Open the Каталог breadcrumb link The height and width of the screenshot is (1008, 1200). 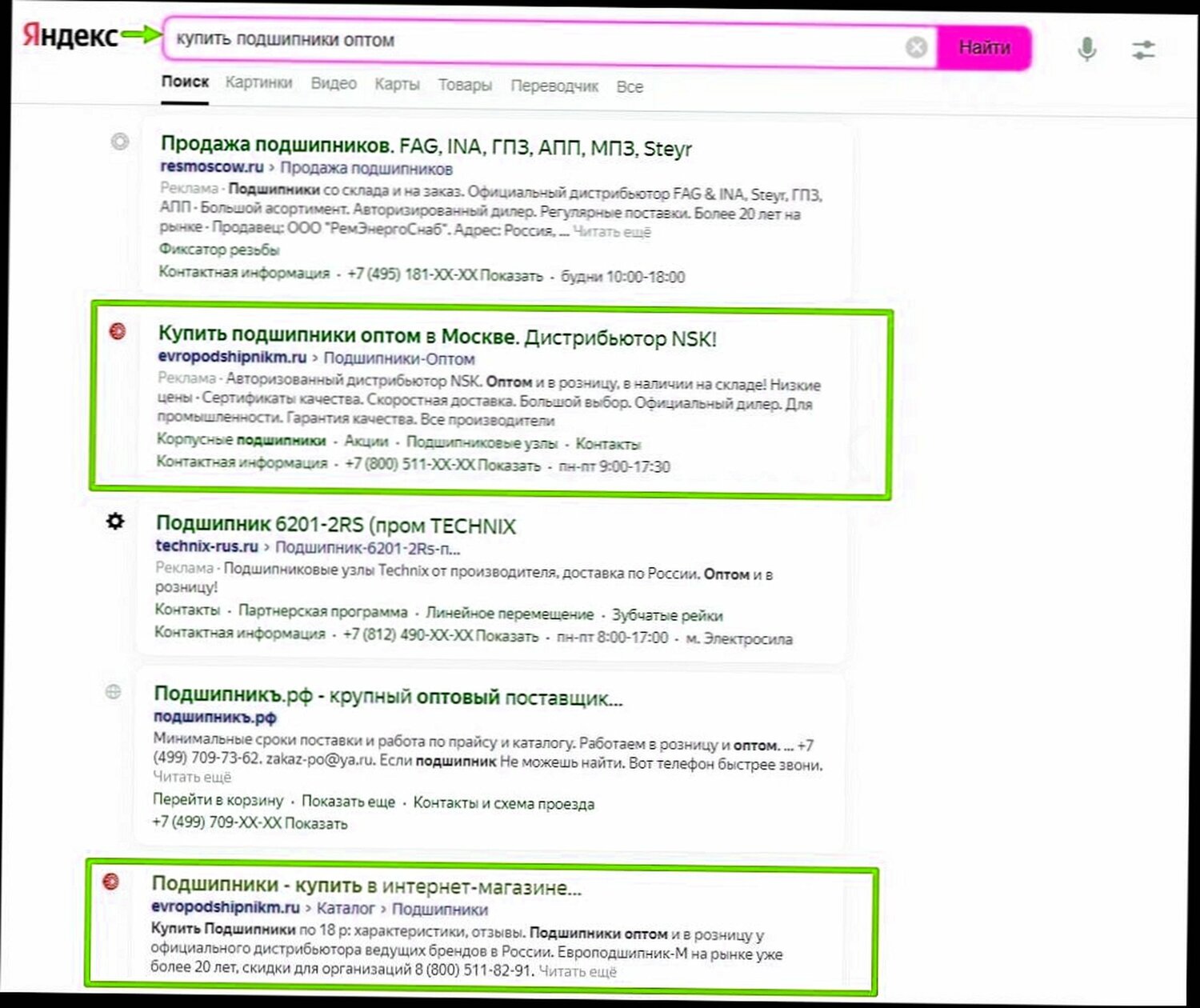(346, 909)
